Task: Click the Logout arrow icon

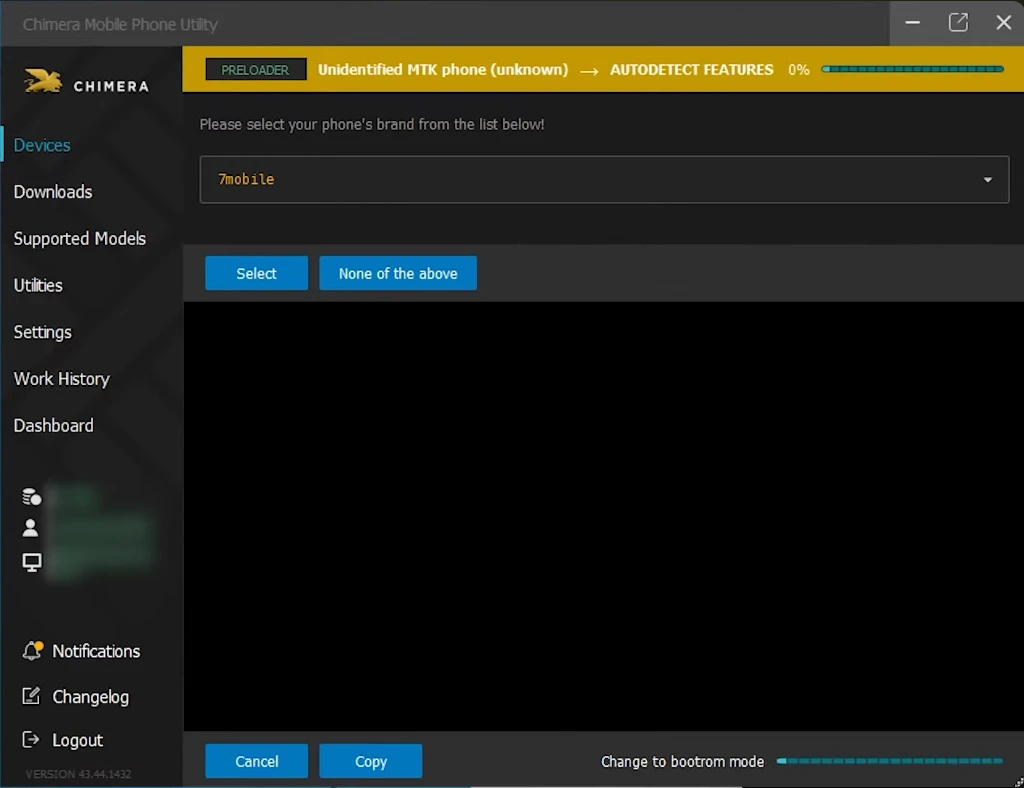Action: coord(32,740)
